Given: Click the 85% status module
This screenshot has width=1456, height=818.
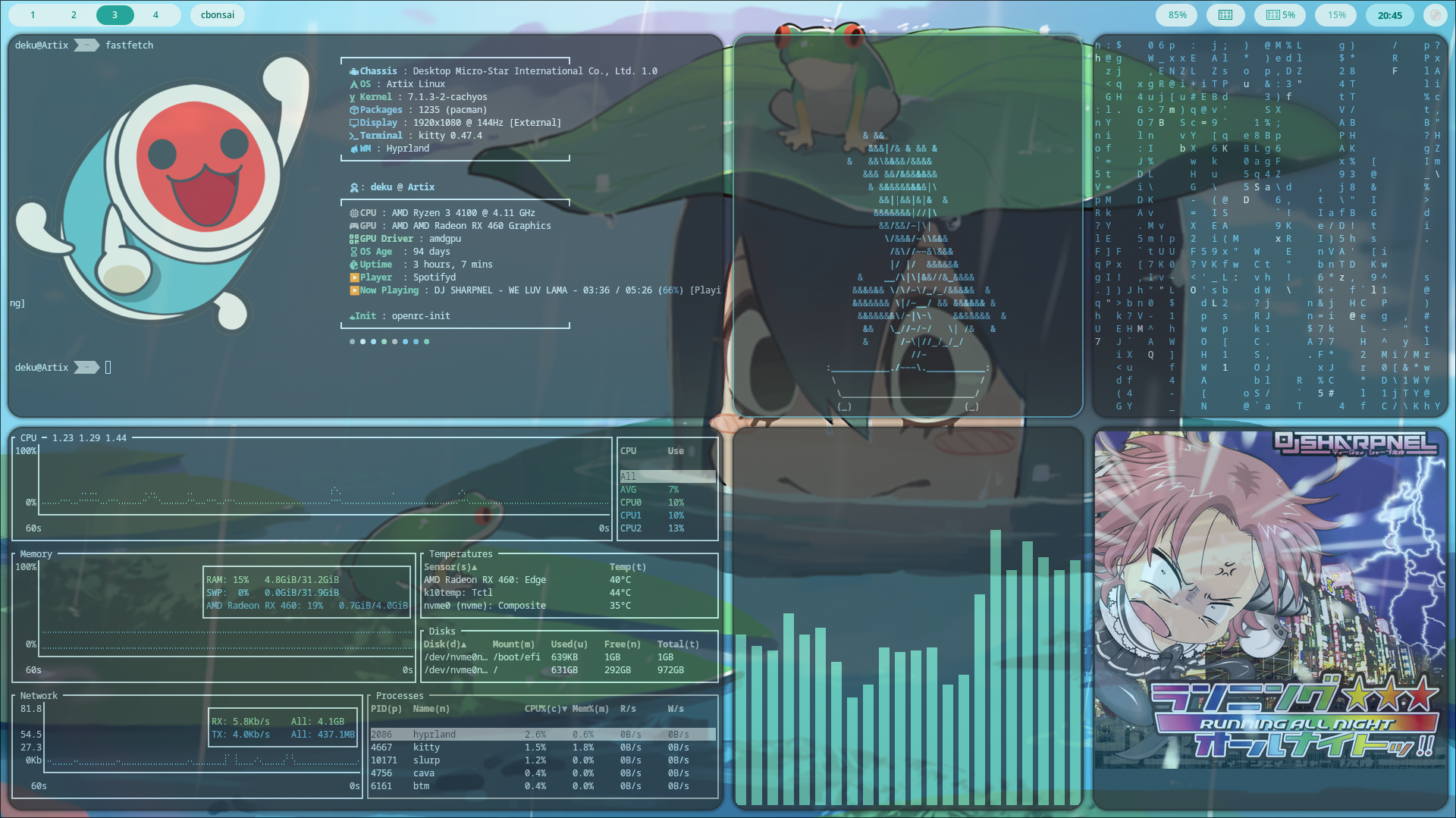Looking at the screenshot, I should 1177,14.
